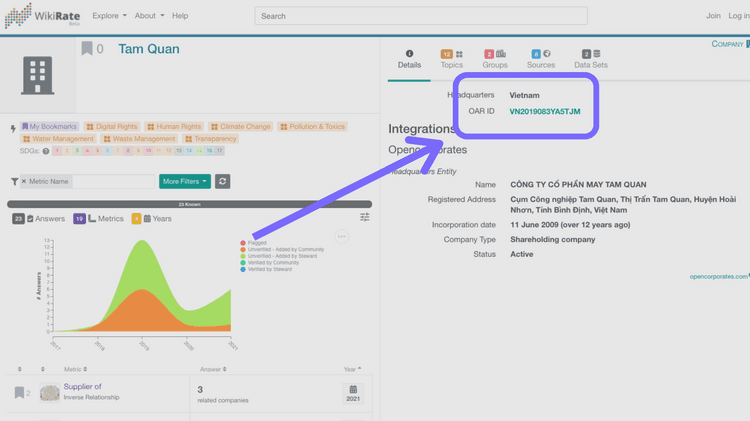Viewport: 750px width, 421px height.
Task: Select SDG 13 swatch
Action: click(x=178, y=151)
